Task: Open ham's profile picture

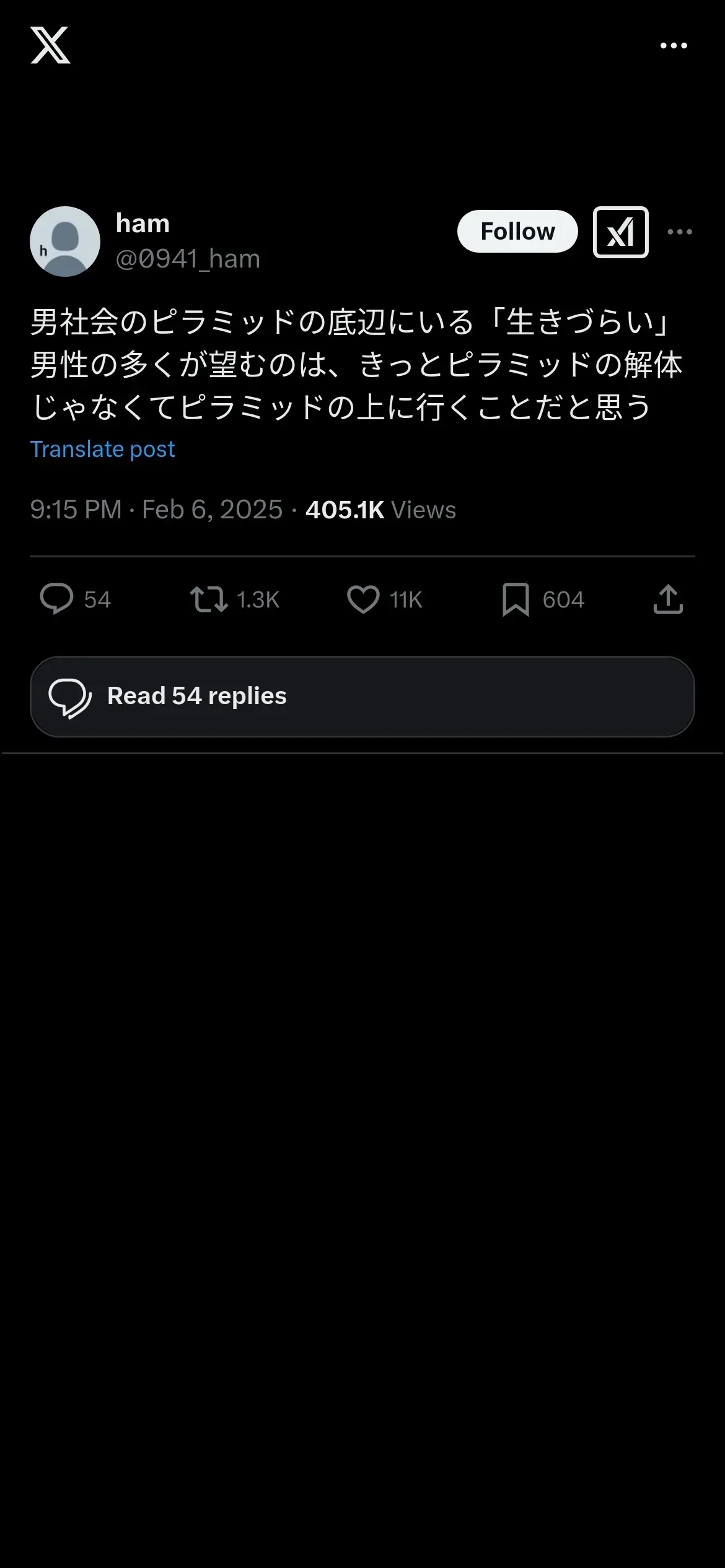Action: coord(65,242)
